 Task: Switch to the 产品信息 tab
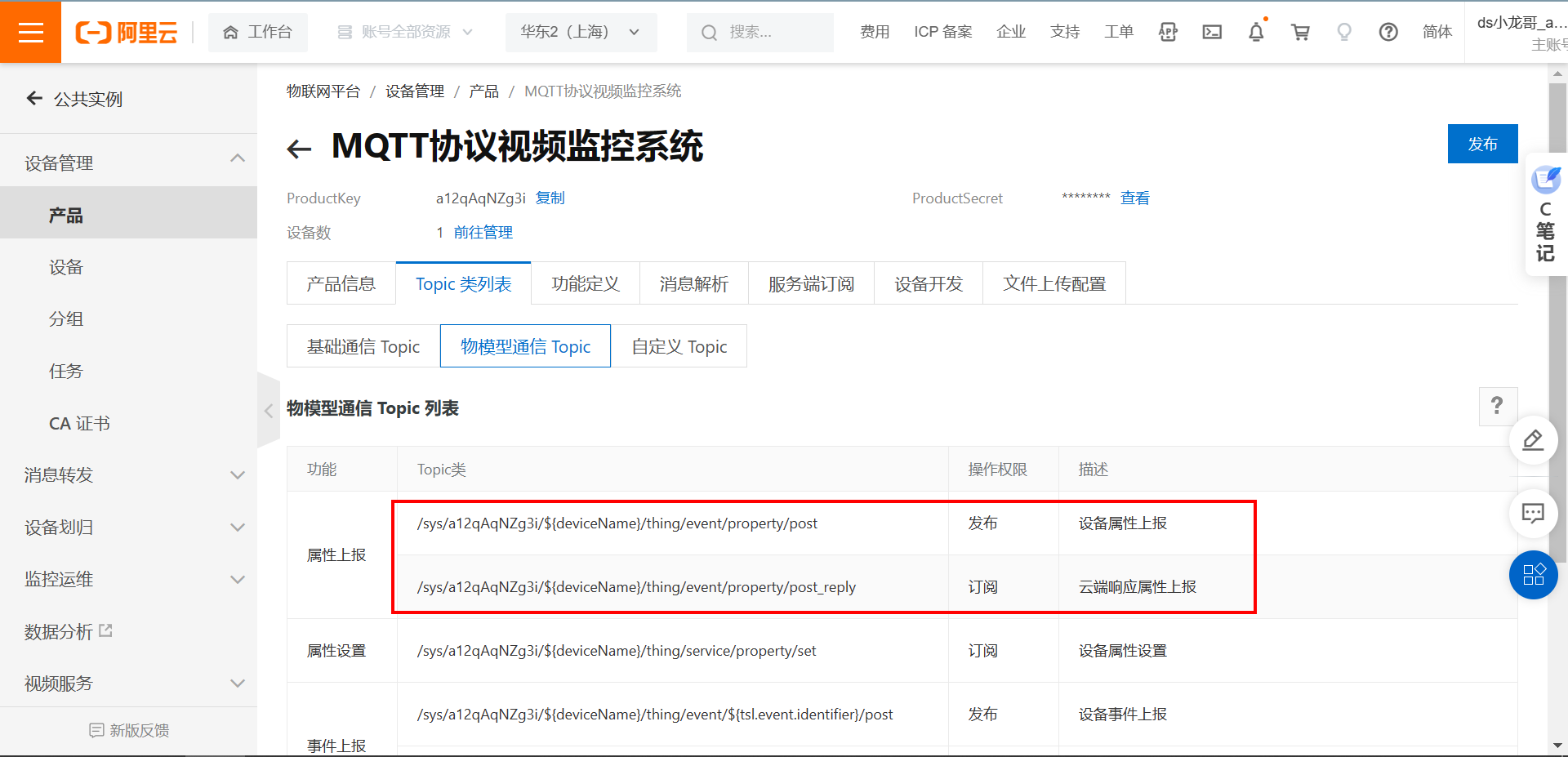click(341, 283)
